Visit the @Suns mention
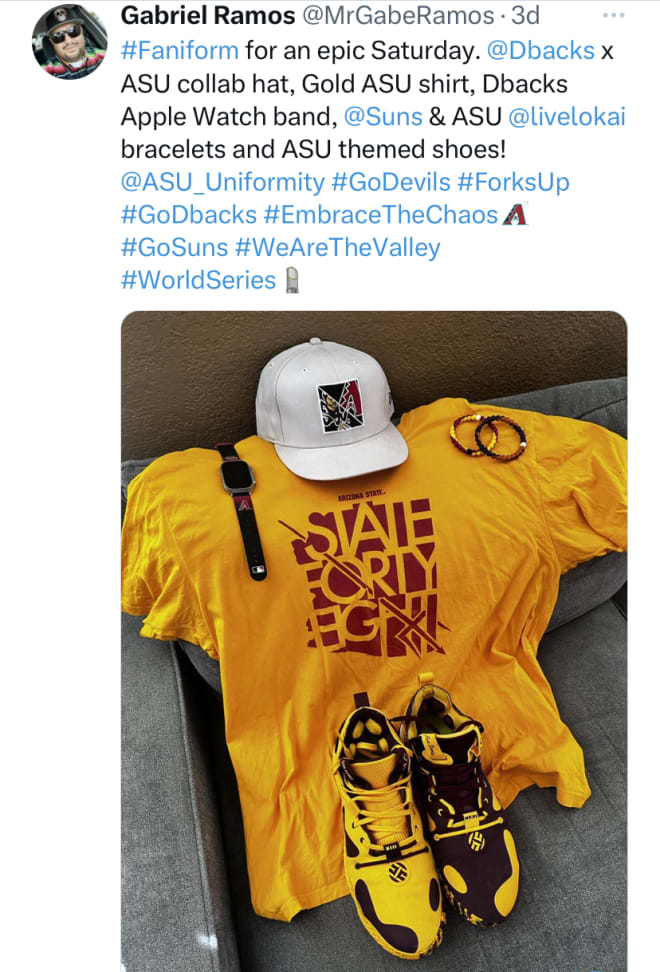This screenshot has width=660, height=972. click(x=383, y=117)
